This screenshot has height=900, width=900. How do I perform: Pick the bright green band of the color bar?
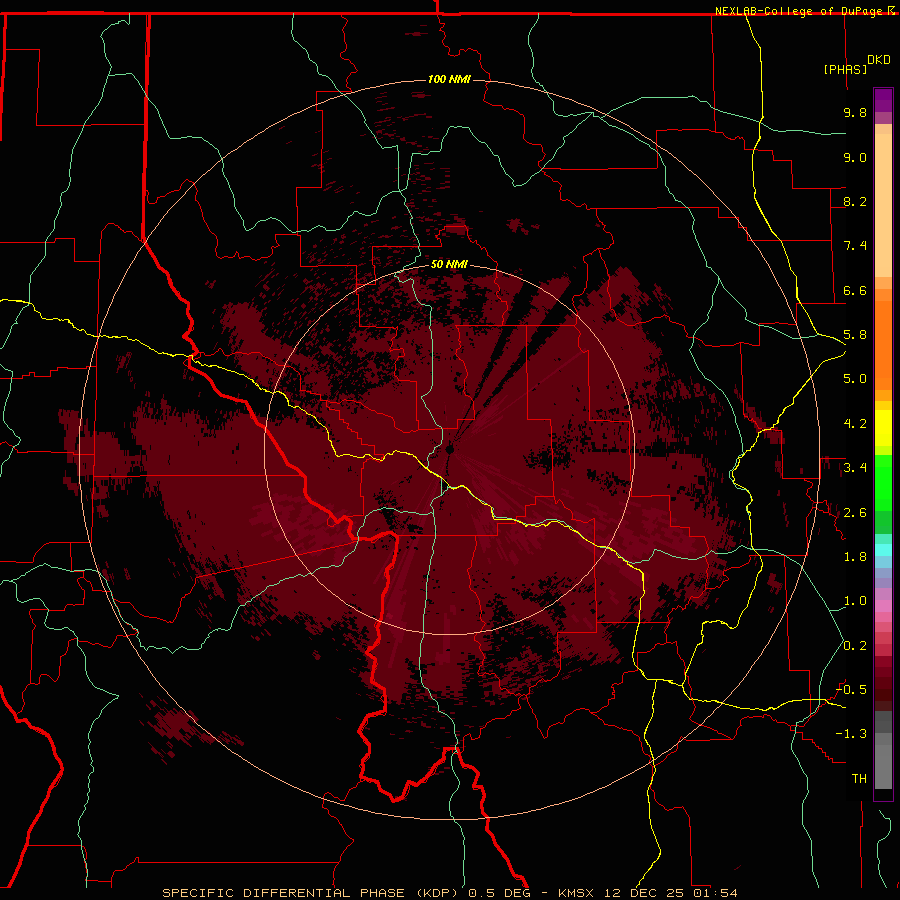pos(883,482)
